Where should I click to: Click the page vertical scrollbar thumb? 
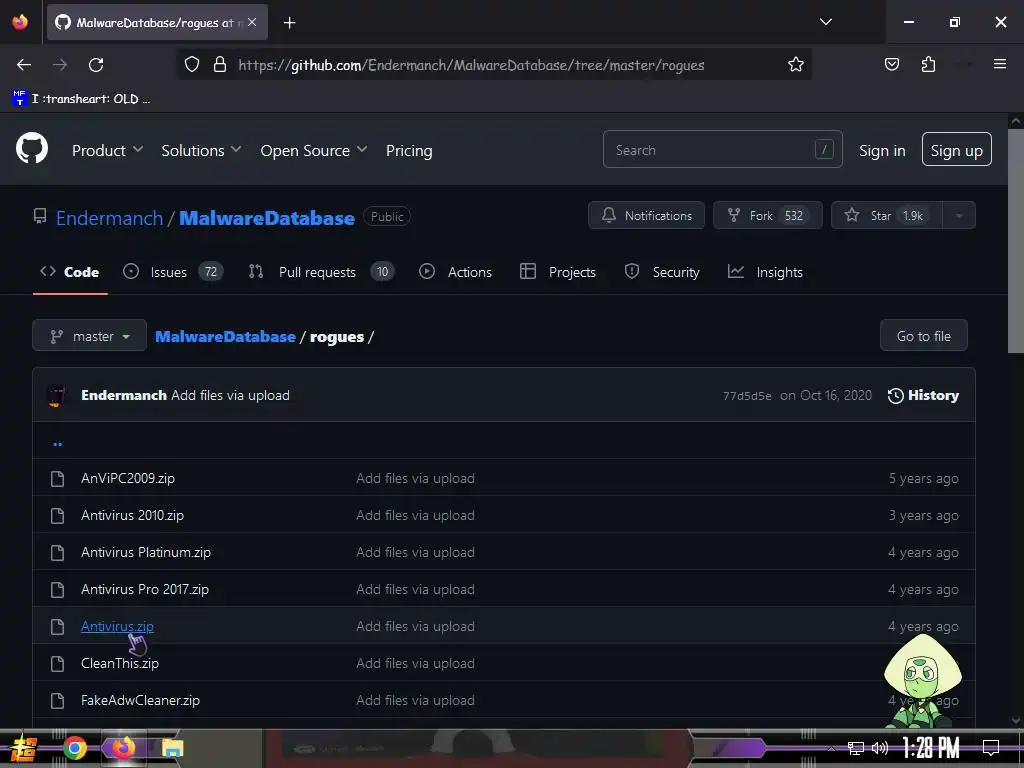1016,241
